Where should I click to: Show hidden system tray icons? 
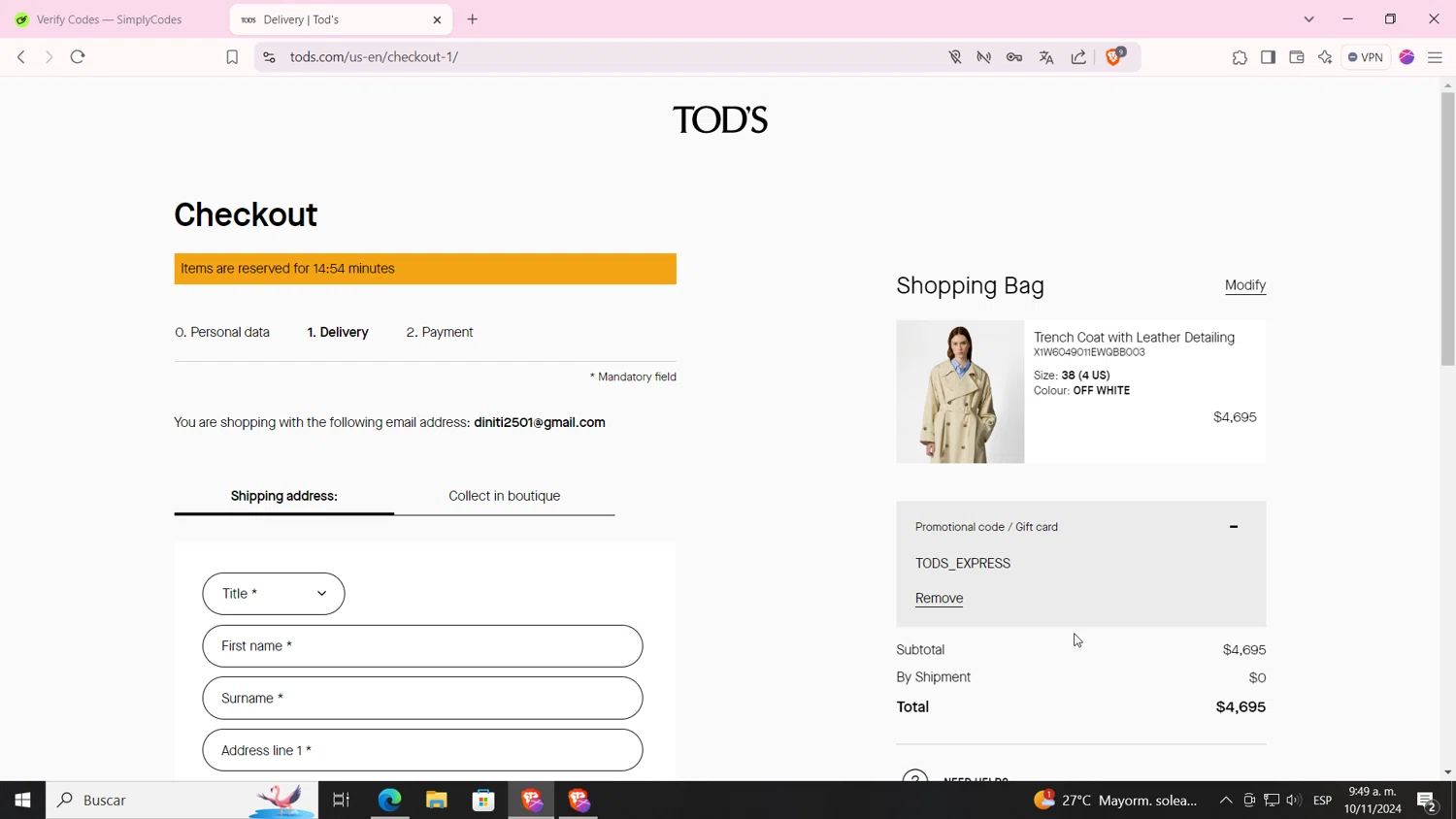click(x=1226, y=801)
